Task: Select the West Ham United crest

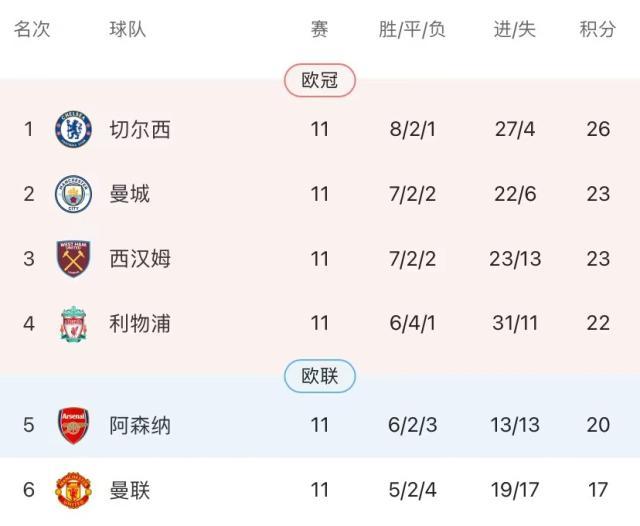Action: coord(73,259)
